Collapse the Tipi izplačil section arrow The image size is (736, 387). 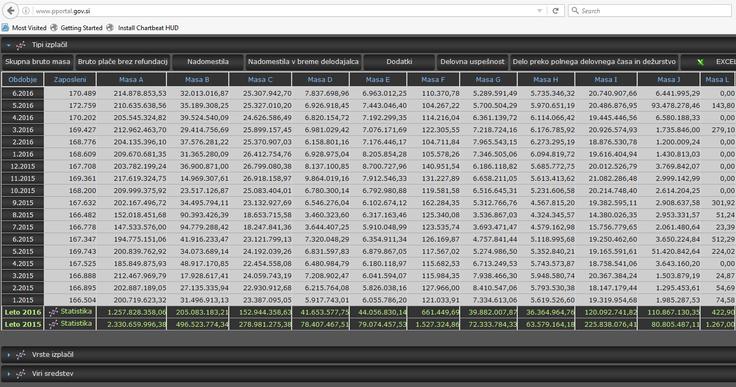pyautogui.click(x=8, y=45)
